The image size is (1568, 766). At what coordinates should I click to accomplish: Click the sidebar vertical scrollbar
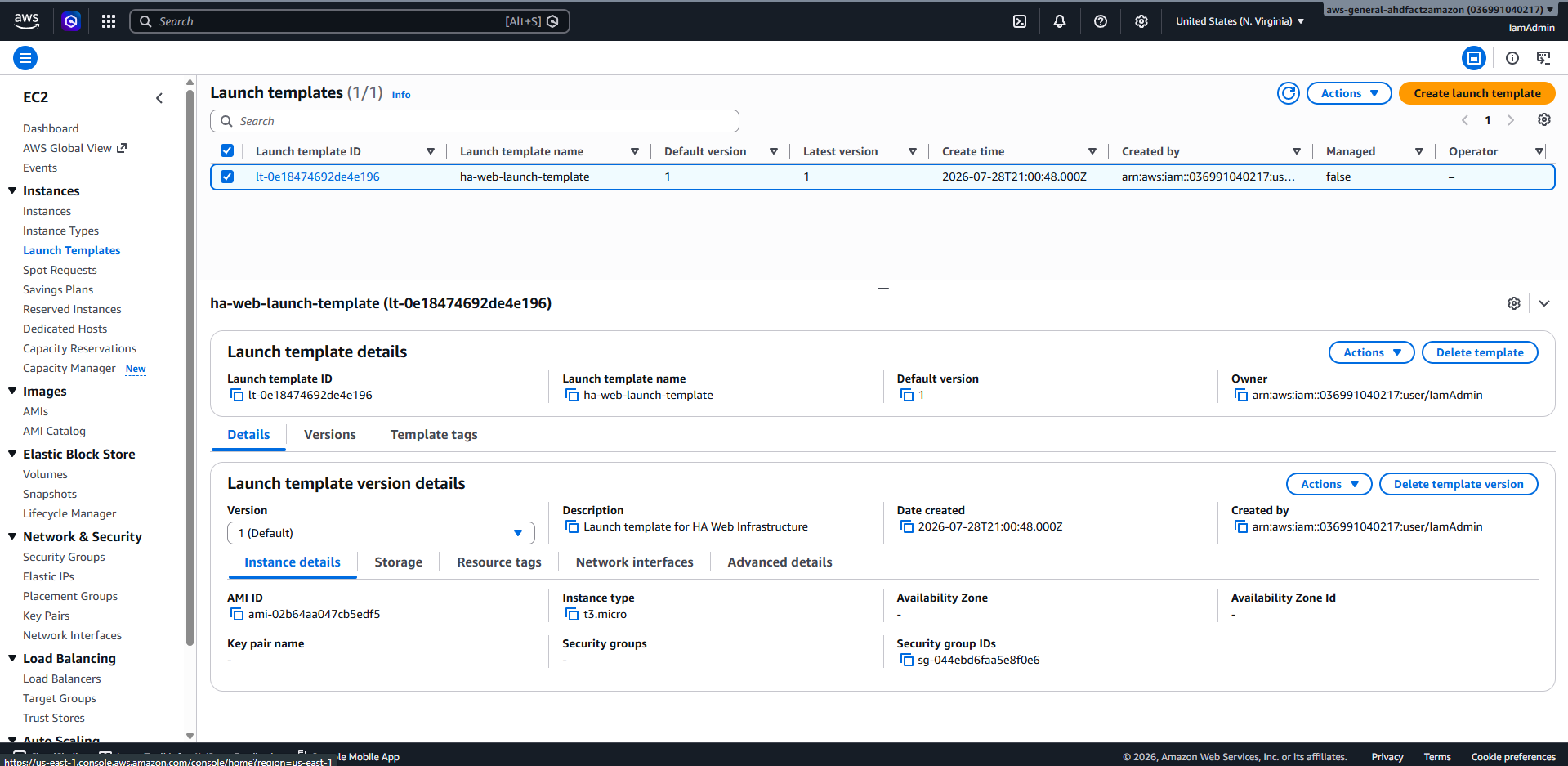pyautogui.click(x=190, y=368)
